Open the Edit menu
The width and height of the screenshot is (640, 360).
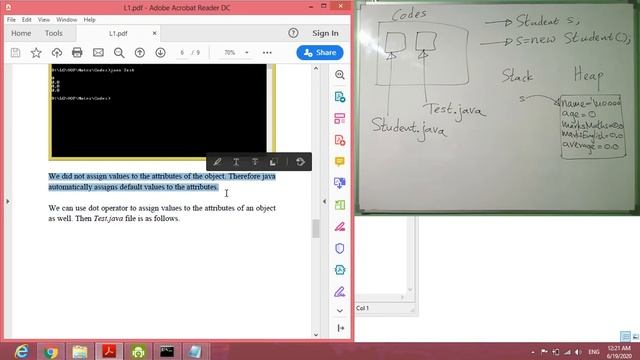click(x=27, y=20)
